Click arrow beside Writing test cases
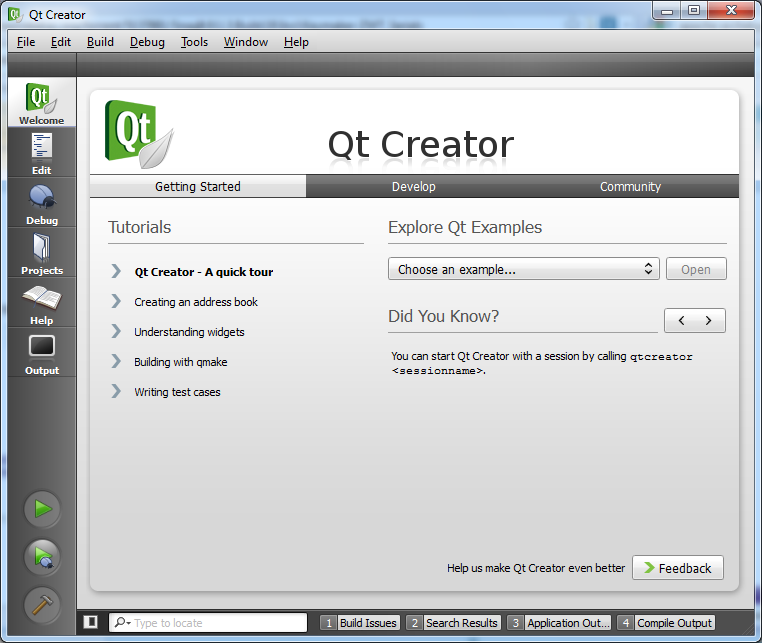 coord(116,391)
